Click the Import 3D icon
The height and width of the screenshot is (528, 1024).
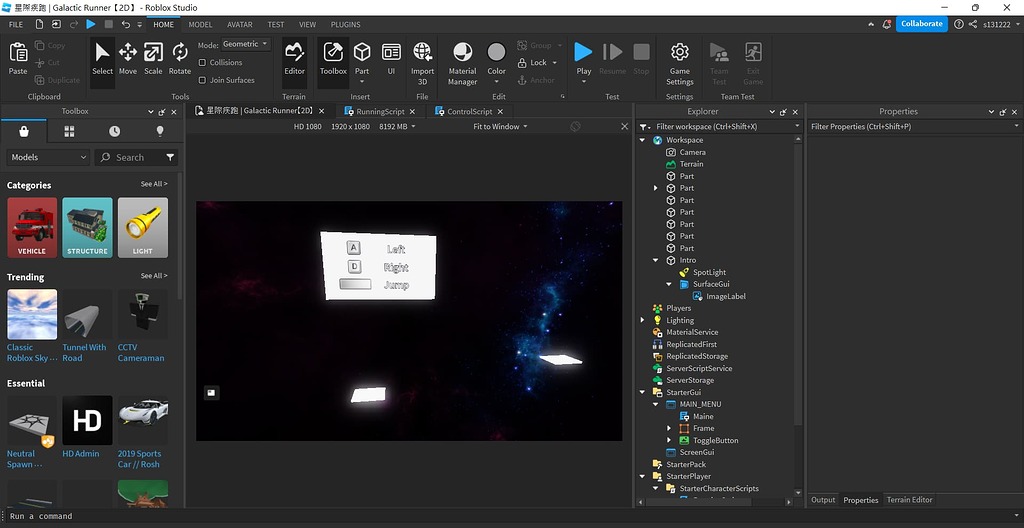click(422, 58)
